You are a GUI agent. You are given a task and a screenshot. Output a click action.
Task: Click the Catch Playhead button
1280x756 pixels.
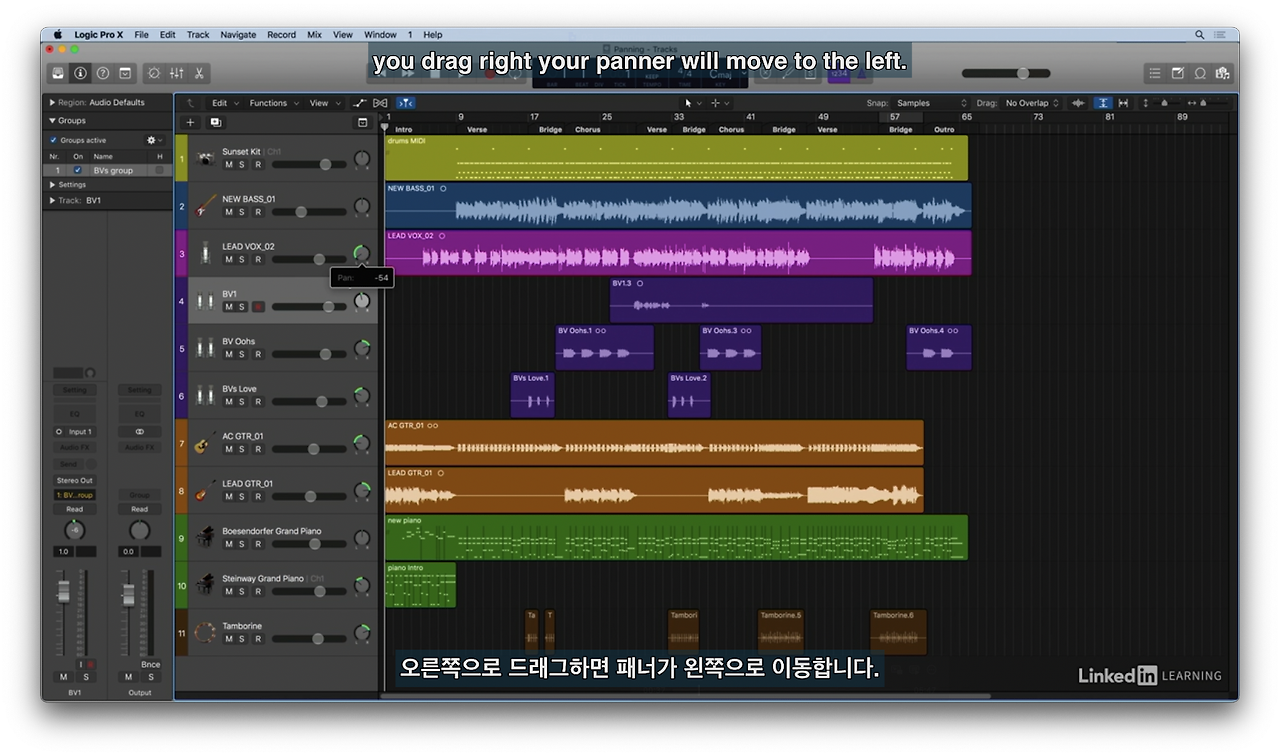405,103
